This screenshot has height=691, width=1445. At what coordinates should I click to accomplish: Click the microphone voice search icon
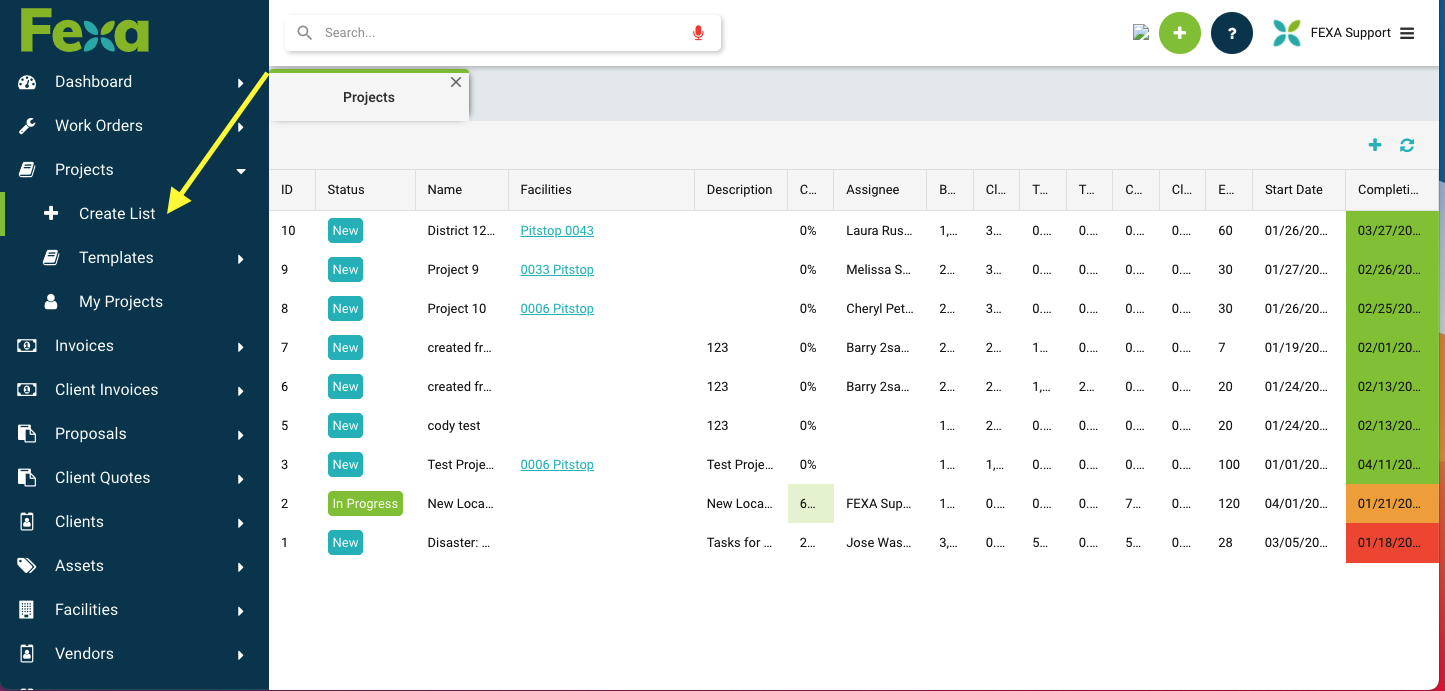[x=698, y=33]
